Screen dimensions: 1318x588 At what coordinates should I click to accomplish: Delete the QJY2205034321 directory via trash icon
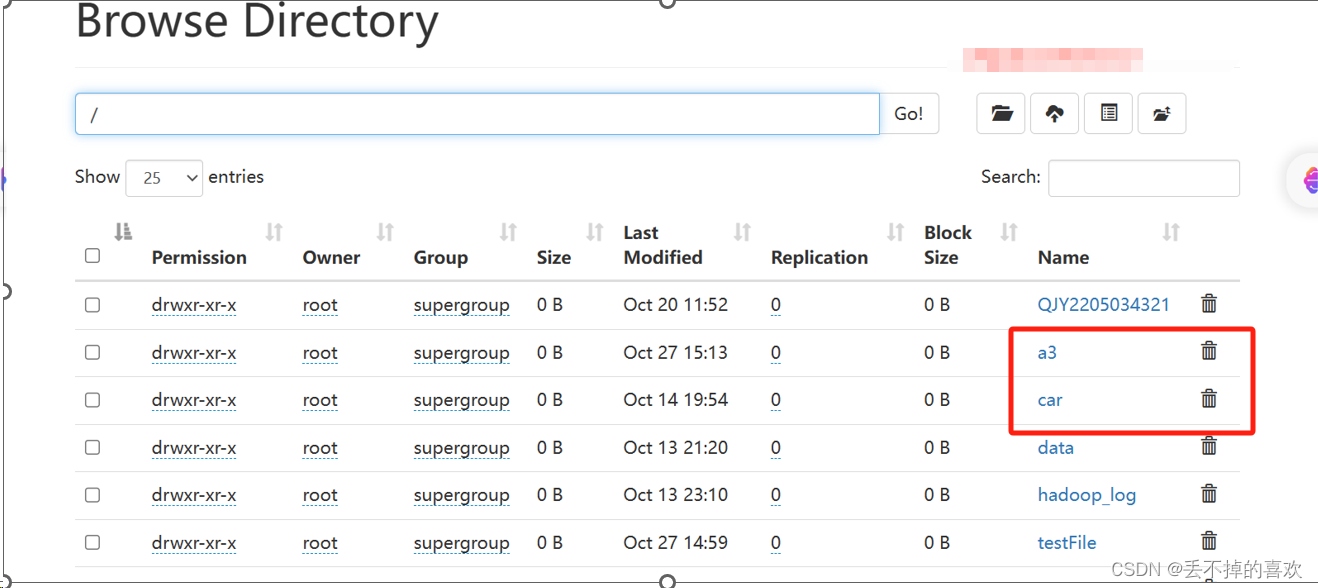point(1209,303)
